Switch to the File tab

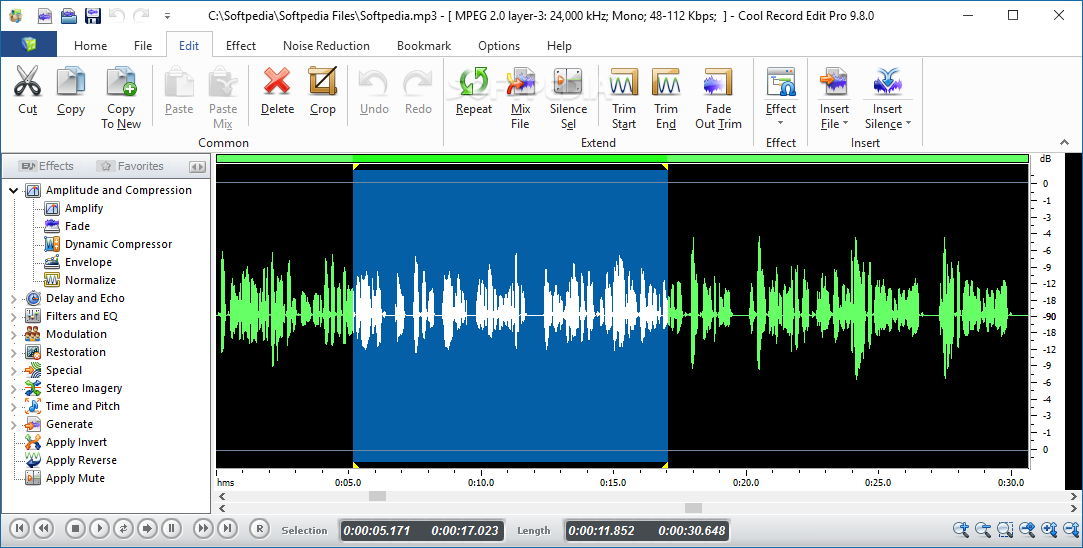click(x=143, y=46)
